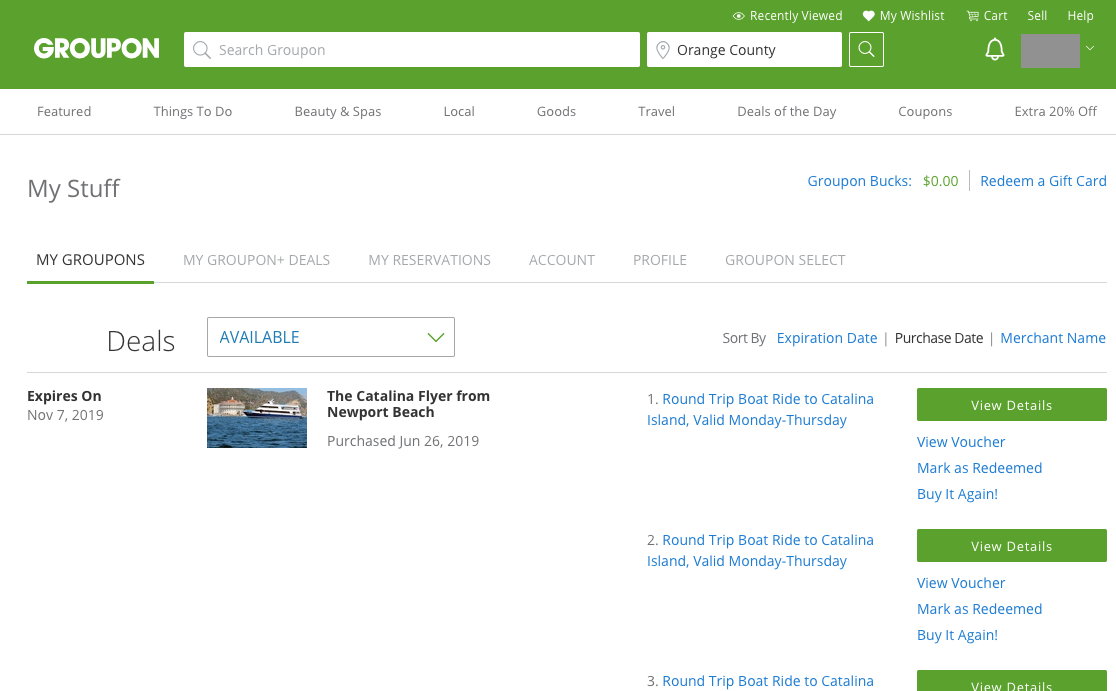
Task: Open Extra 20% Off category
Action: pyautogui.click(x=1056, y=111)
